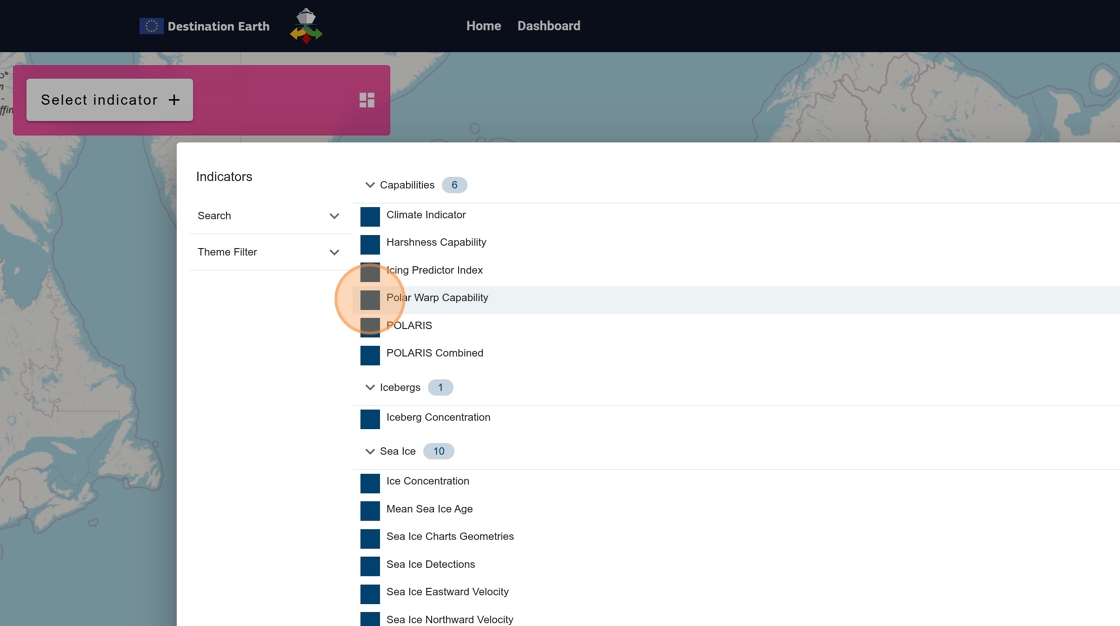Select the Sea Ice Detections entry
The height and width of the screenshot is (626, 1120).
430,565
